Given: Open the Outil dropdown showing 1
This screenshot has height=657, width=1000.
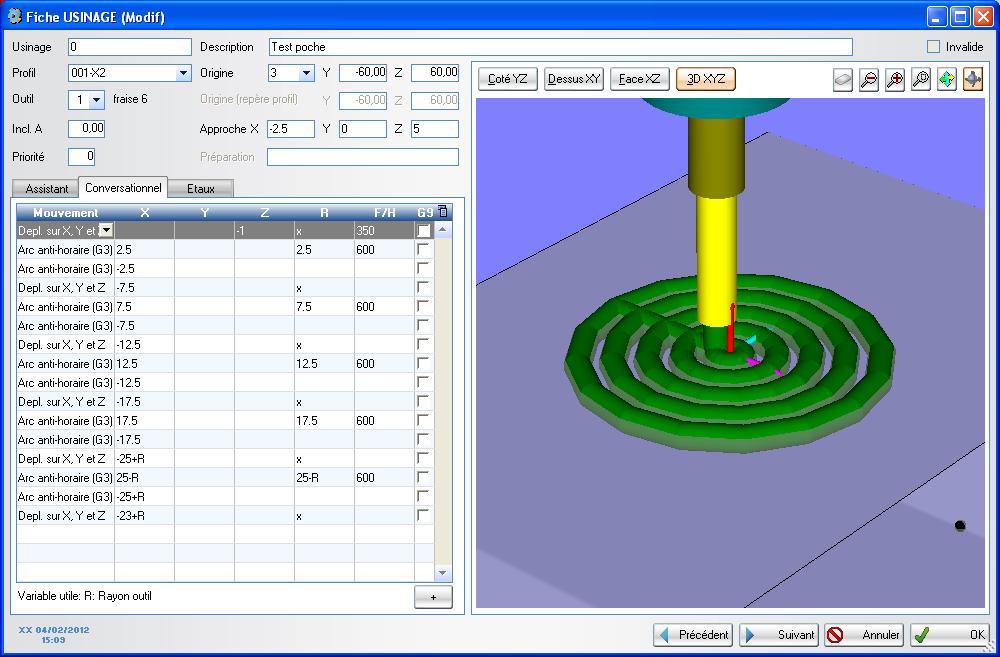Looking at the screenshot, I should pos(96,100).
